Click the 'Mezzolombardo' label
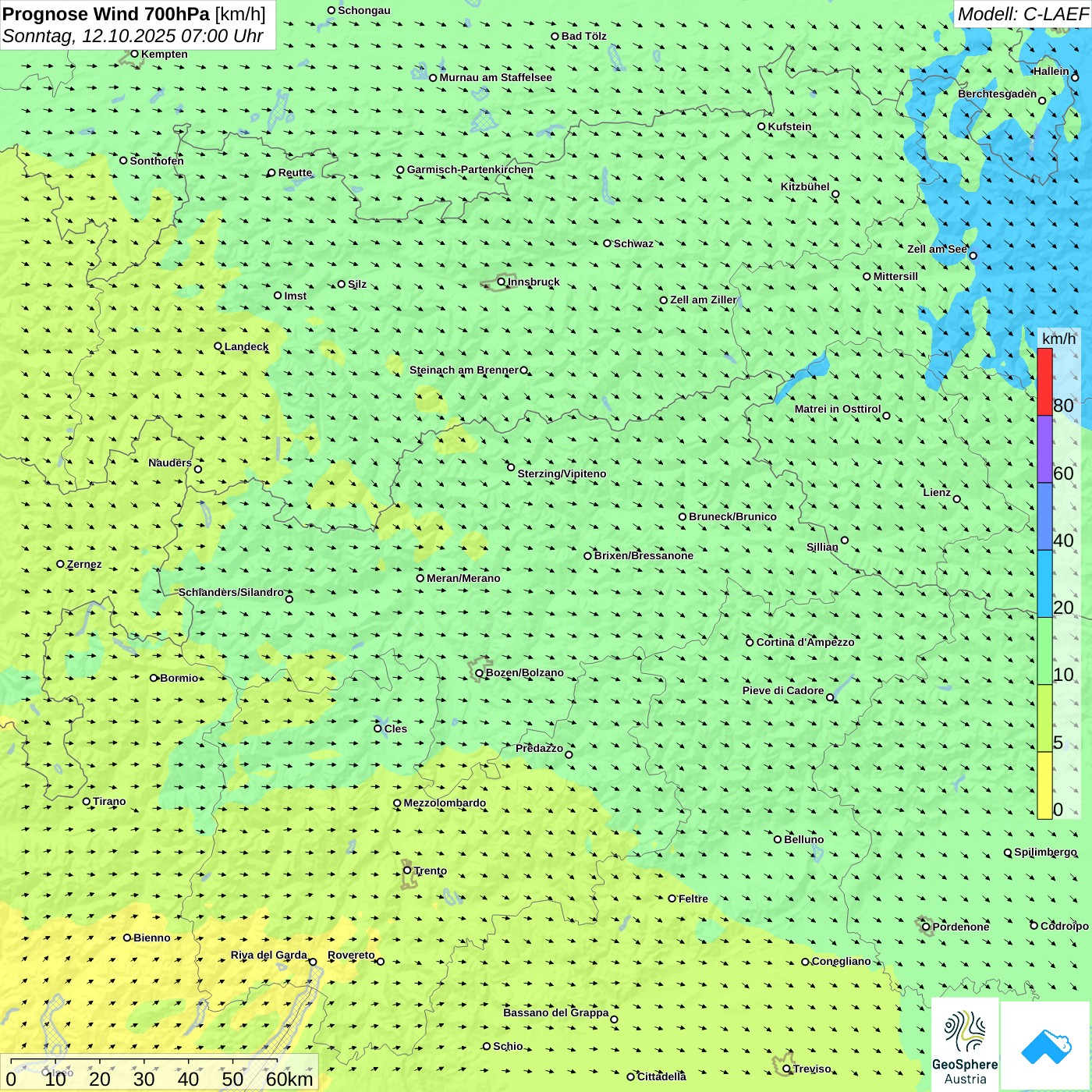Image resolution: width=1092 pixels, height=1092 pixels. [x=445, y=803]
